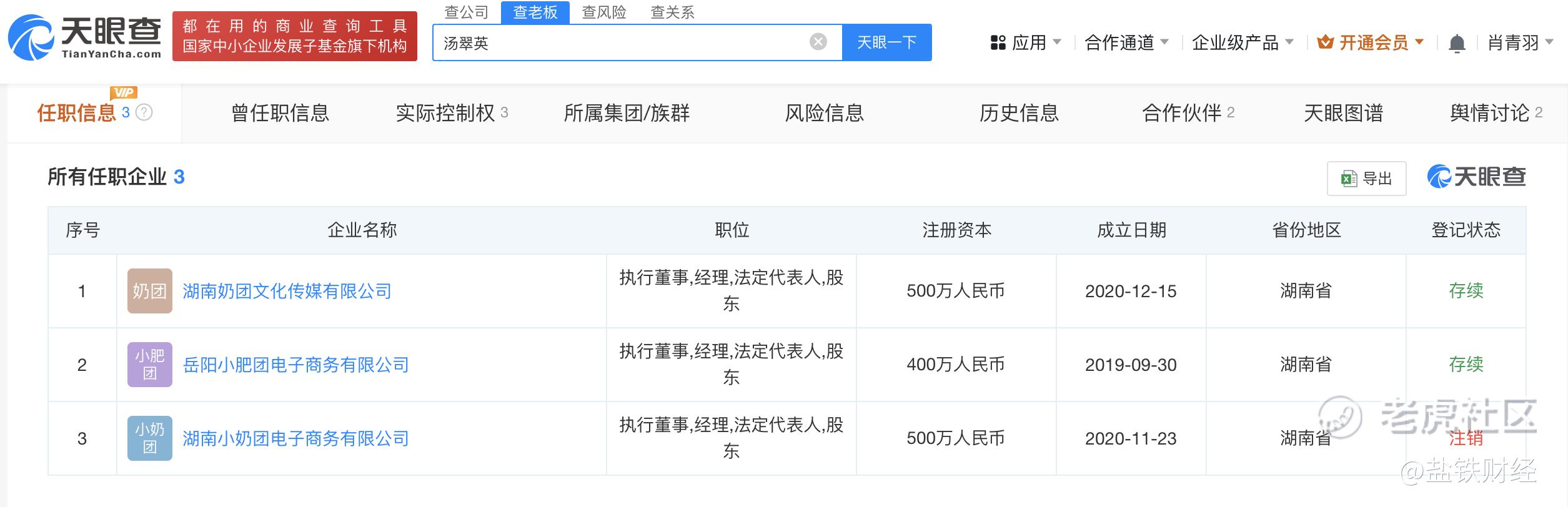Open the 天眼图谱 tab
This screenshot has height=507, width=1568.
tap(1343, 112)
